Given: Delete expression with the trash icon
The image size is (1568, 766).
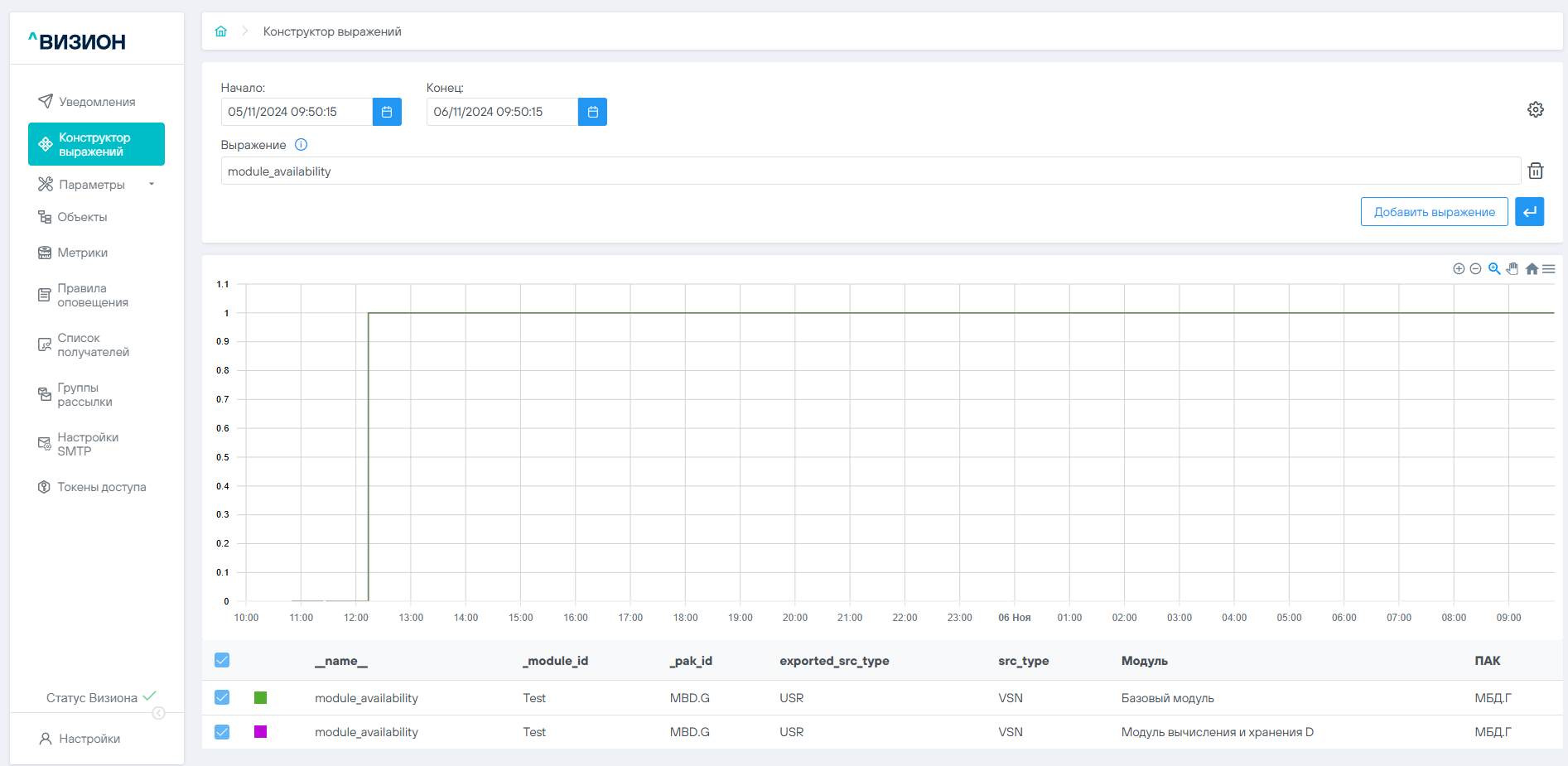Looking at the screenshot, I should [x=1535, y=171].
